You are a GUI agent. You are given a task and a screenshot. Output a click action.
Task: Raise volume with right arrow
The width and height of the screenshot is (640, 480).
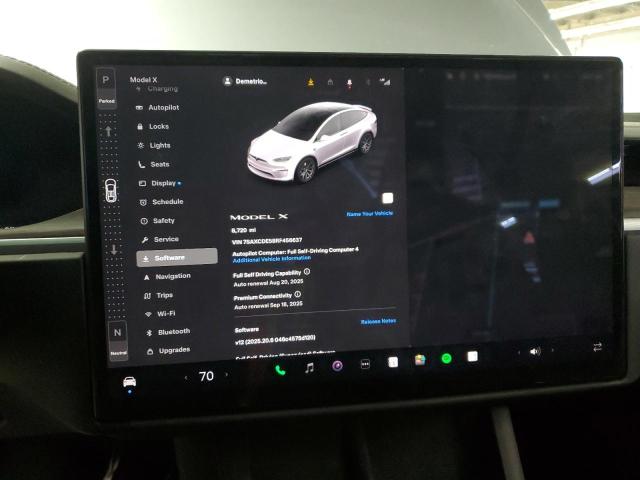pos(553,350)
